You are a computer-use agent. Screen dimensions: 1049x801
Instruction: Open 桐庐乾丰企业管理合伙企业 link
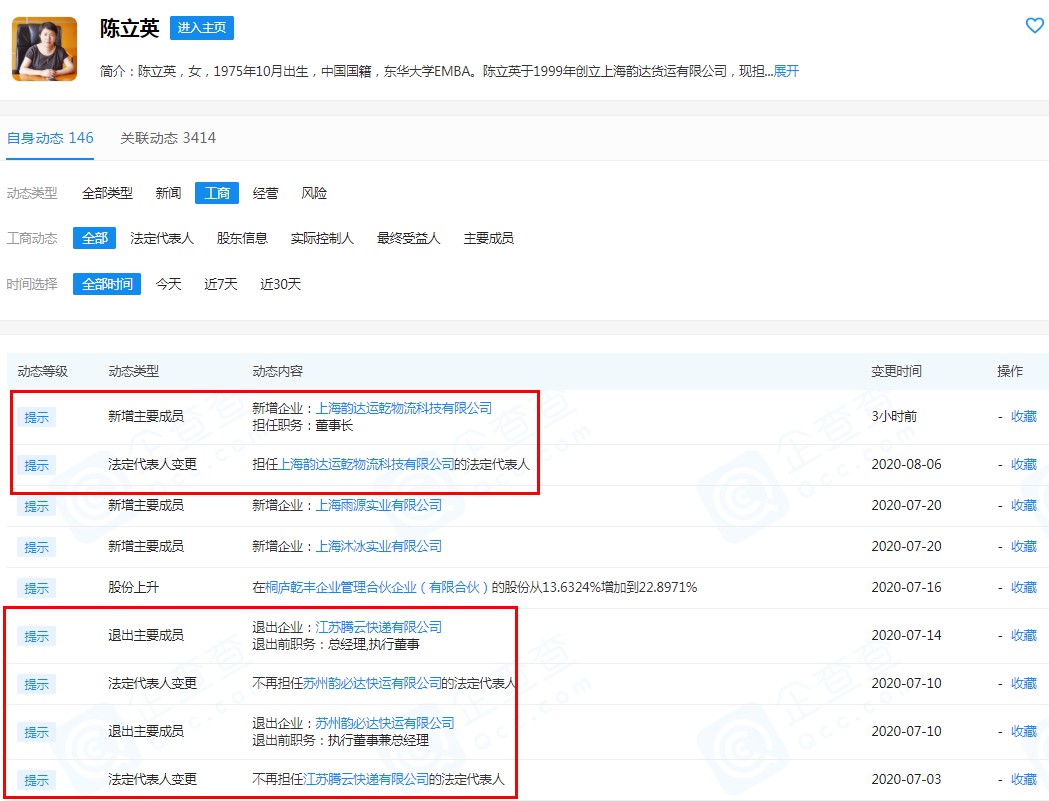tap(377, 588)
